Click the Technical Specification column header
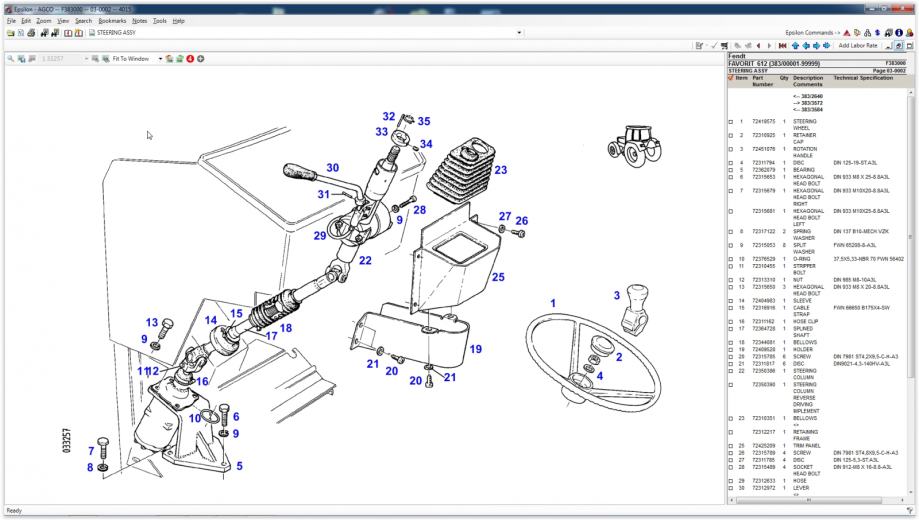Image resolution: width=919 pixels, height=520 pixels. point(863,78)
